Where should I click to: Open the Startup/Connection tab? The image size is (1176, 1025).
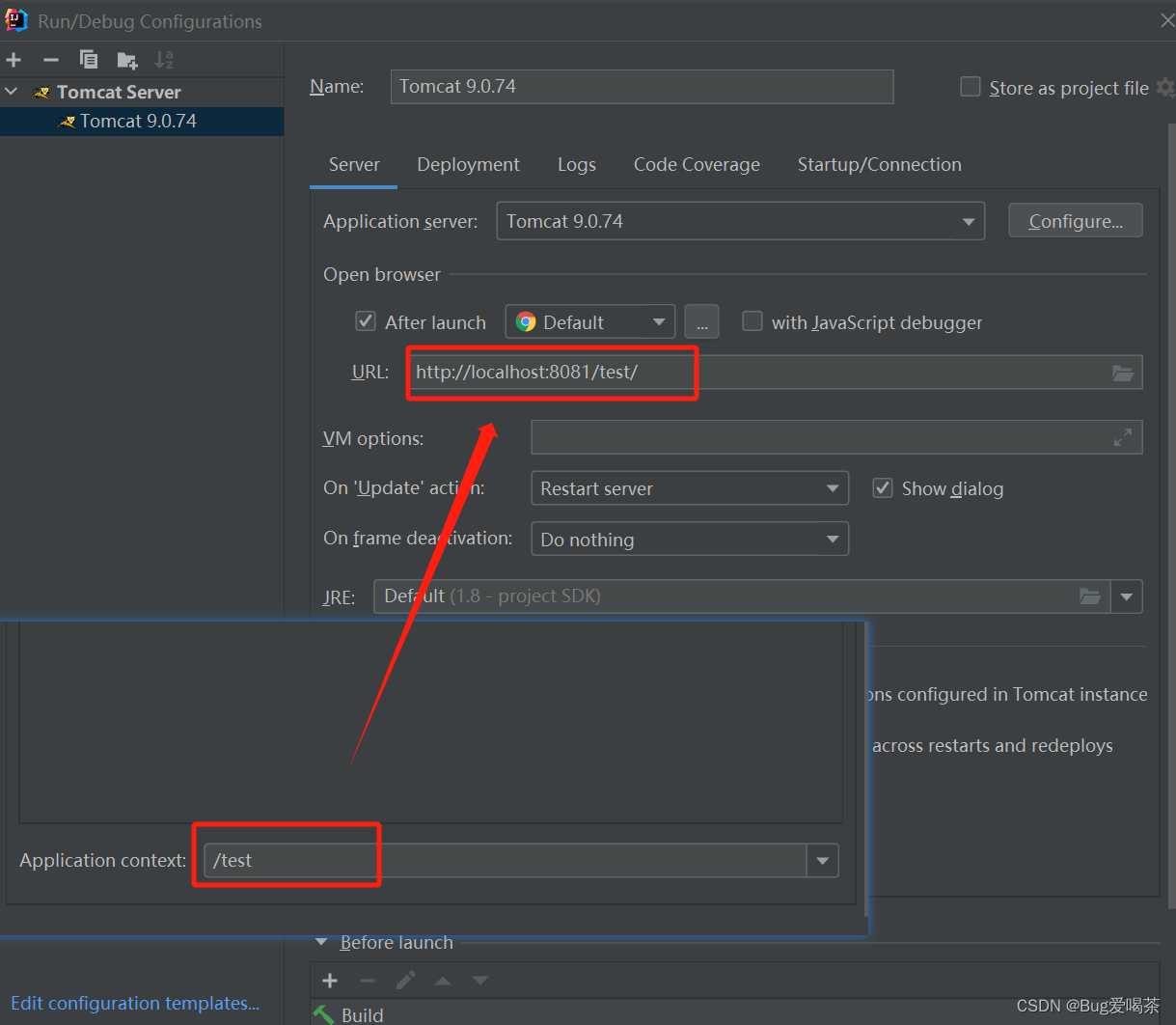pyautogui.click(x=879, y=164)
